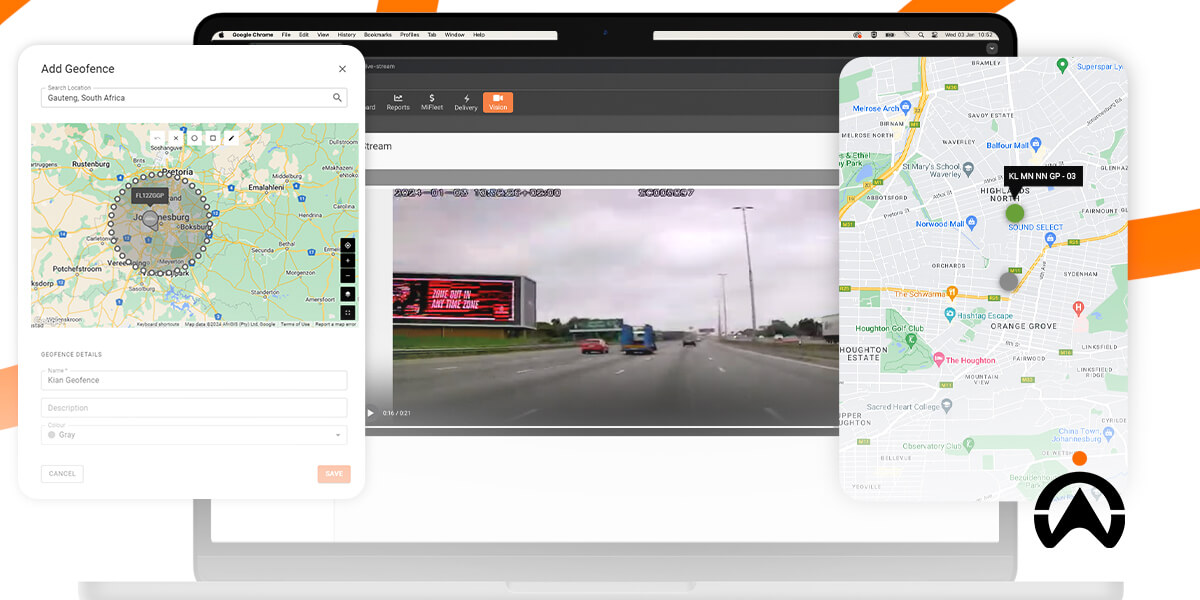
Task: Click the Apple menu icon
Action: 221,35
